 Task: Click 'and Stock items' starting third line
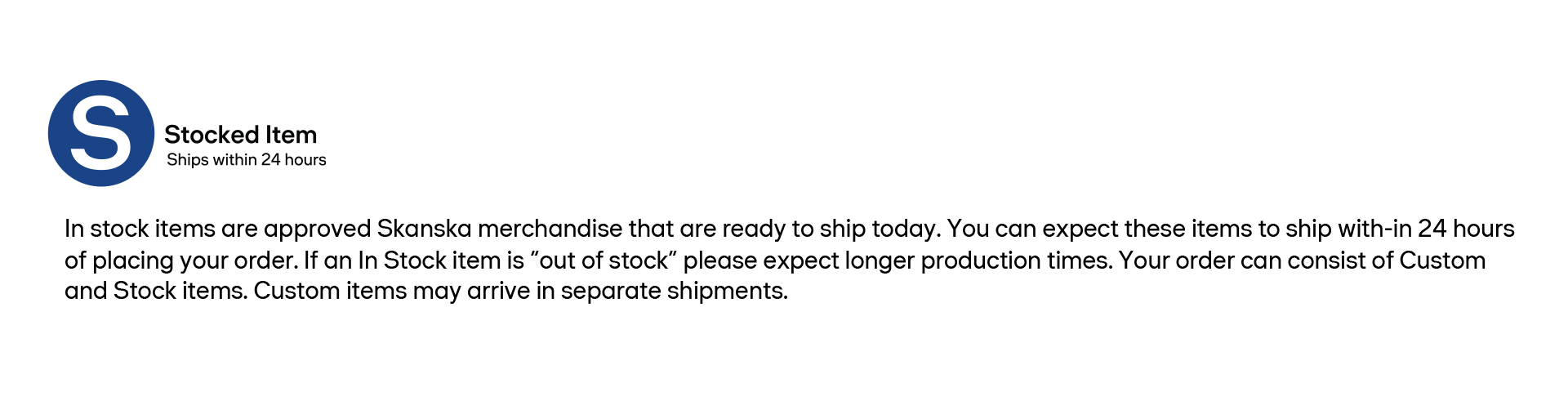point(155,291)
